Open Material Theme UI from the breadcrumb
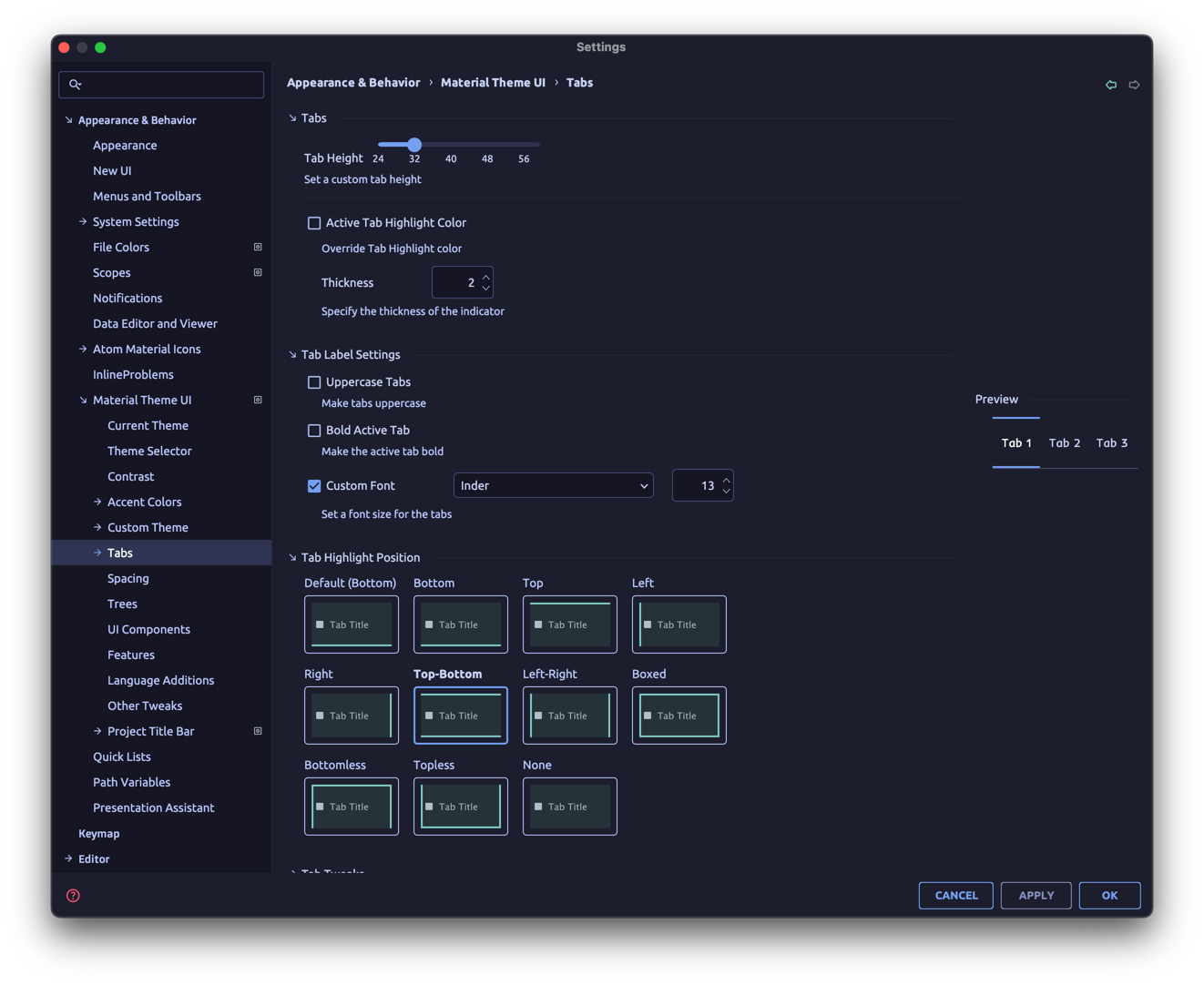The image size is (1204, 985). [493, 82]
